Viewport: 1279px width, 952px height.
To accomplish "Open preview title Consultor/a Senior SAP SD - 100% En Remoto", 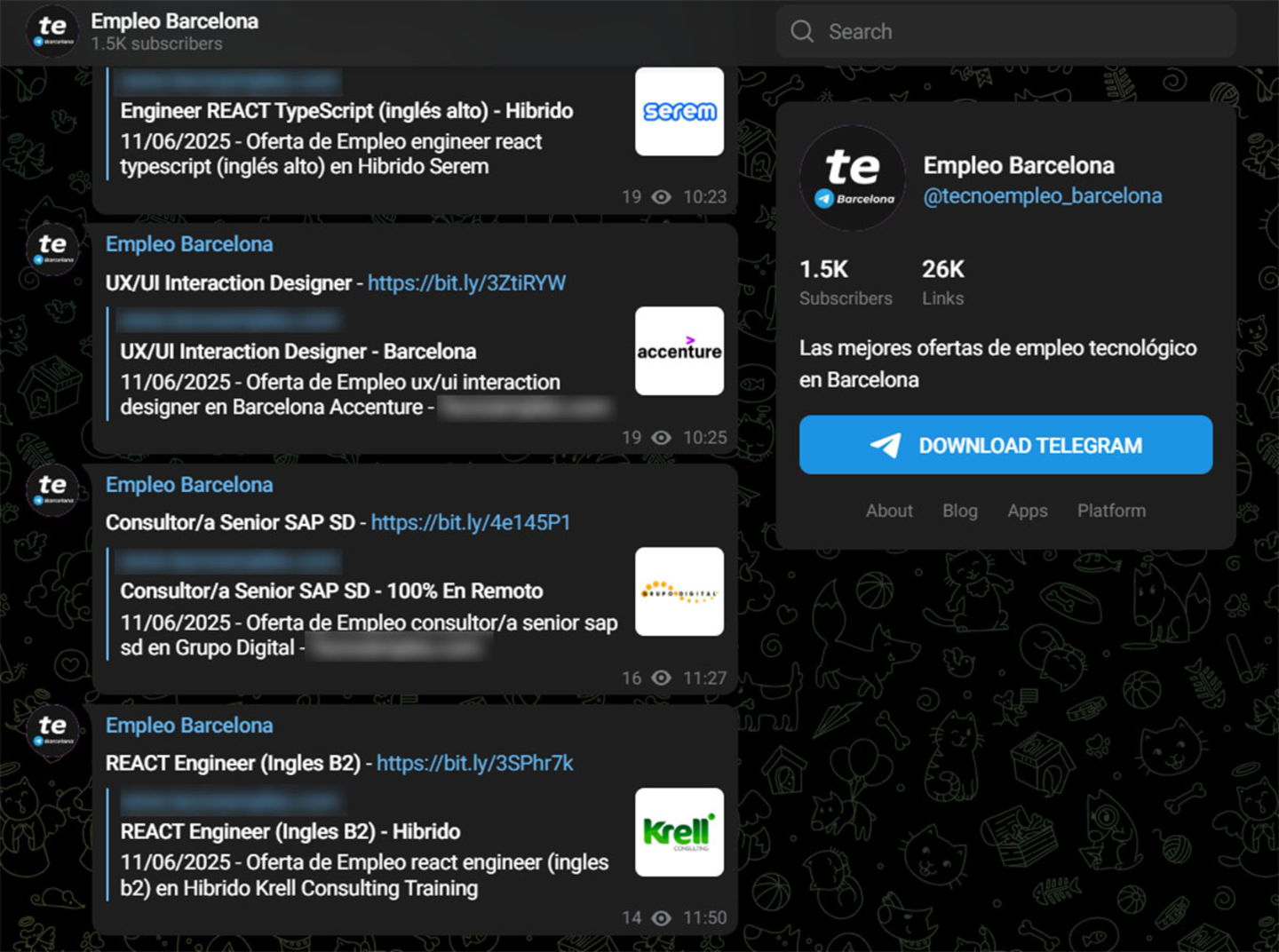I will coord(331,591).
